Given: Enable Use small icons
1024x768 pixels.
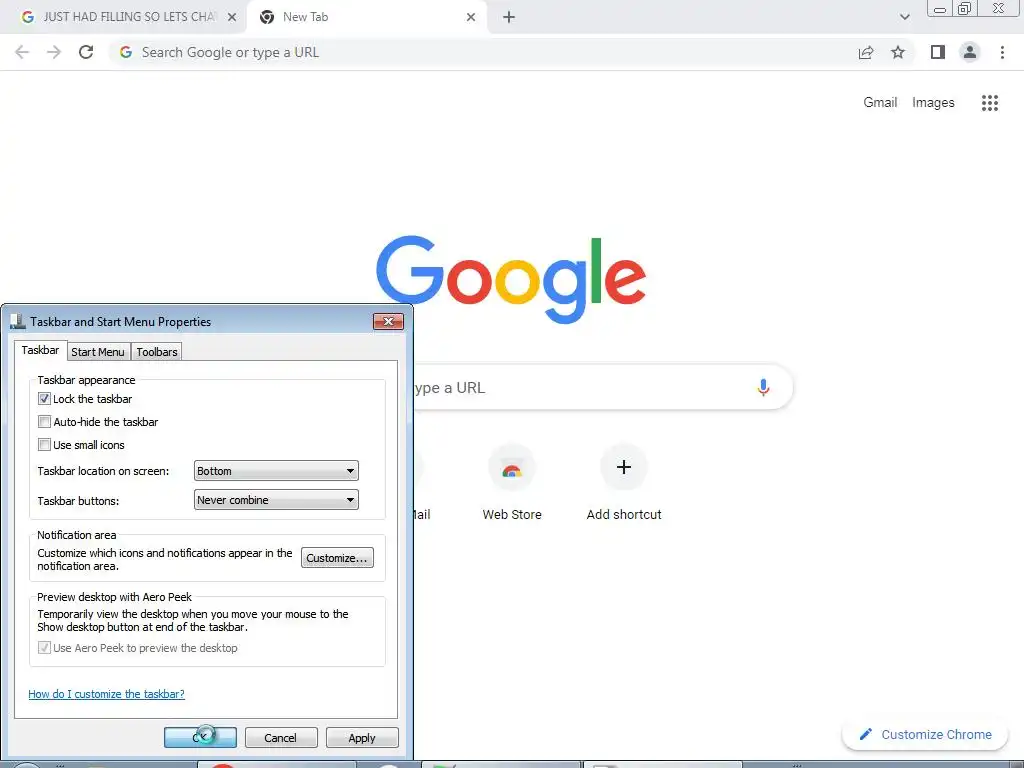Looking at the screenshot, I should pyautogui.click(x=44, y=445).
